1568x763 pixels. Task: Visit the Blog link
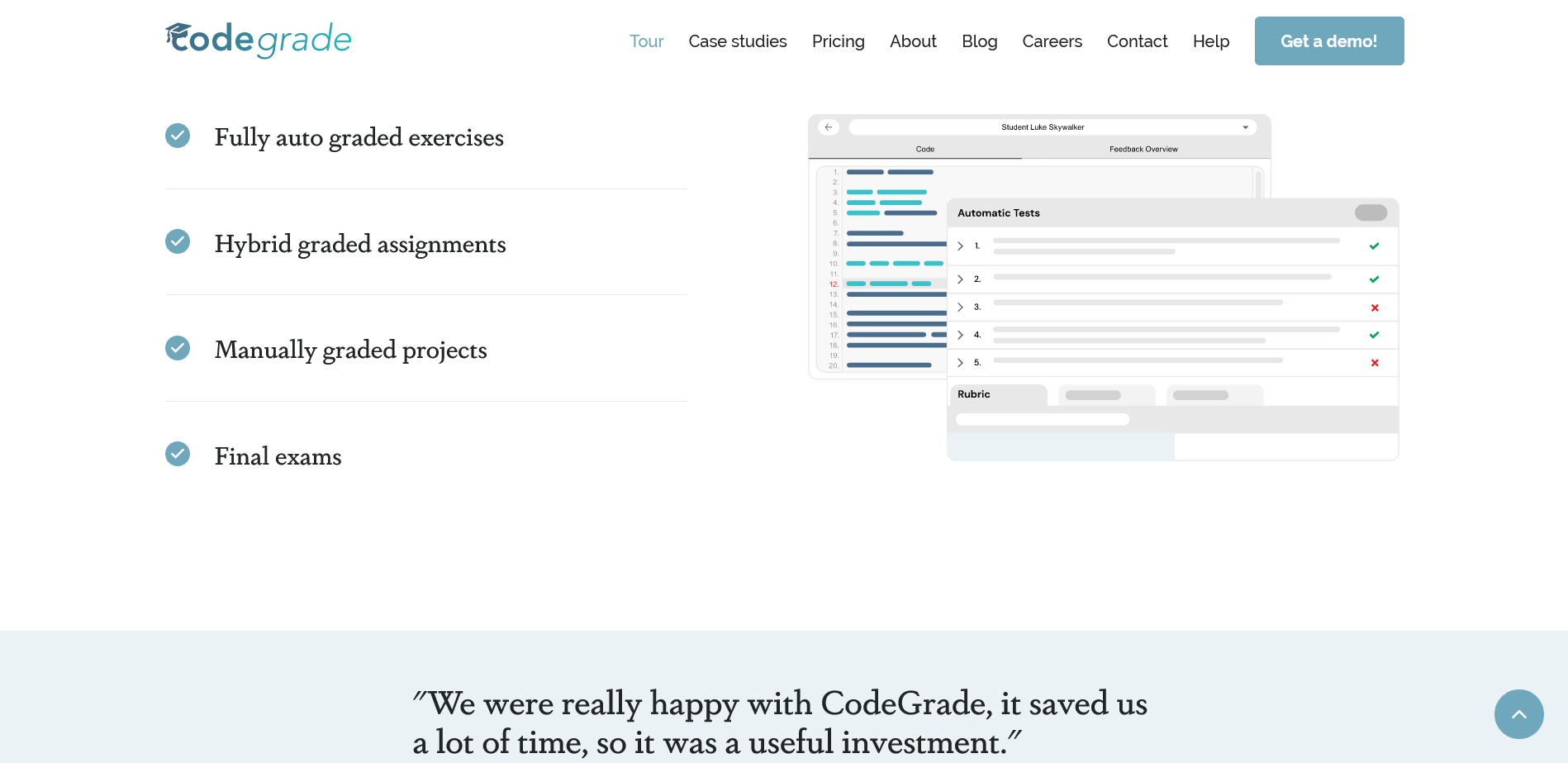point(979,41)
